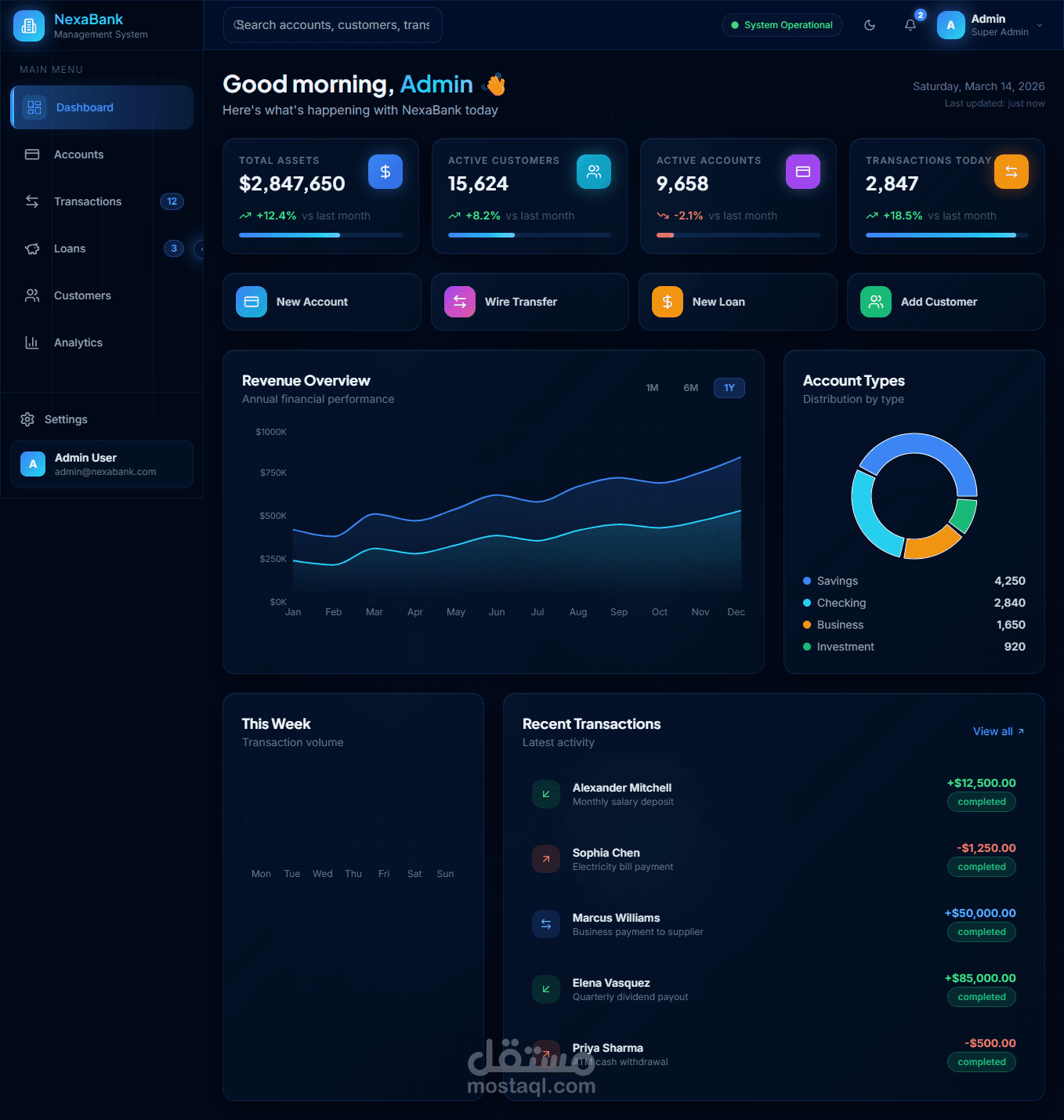The width and height of the screenshot is (1064, 1120).
Task: Start a Wire Transfer quick action
Action: click(x=530, y=302)
